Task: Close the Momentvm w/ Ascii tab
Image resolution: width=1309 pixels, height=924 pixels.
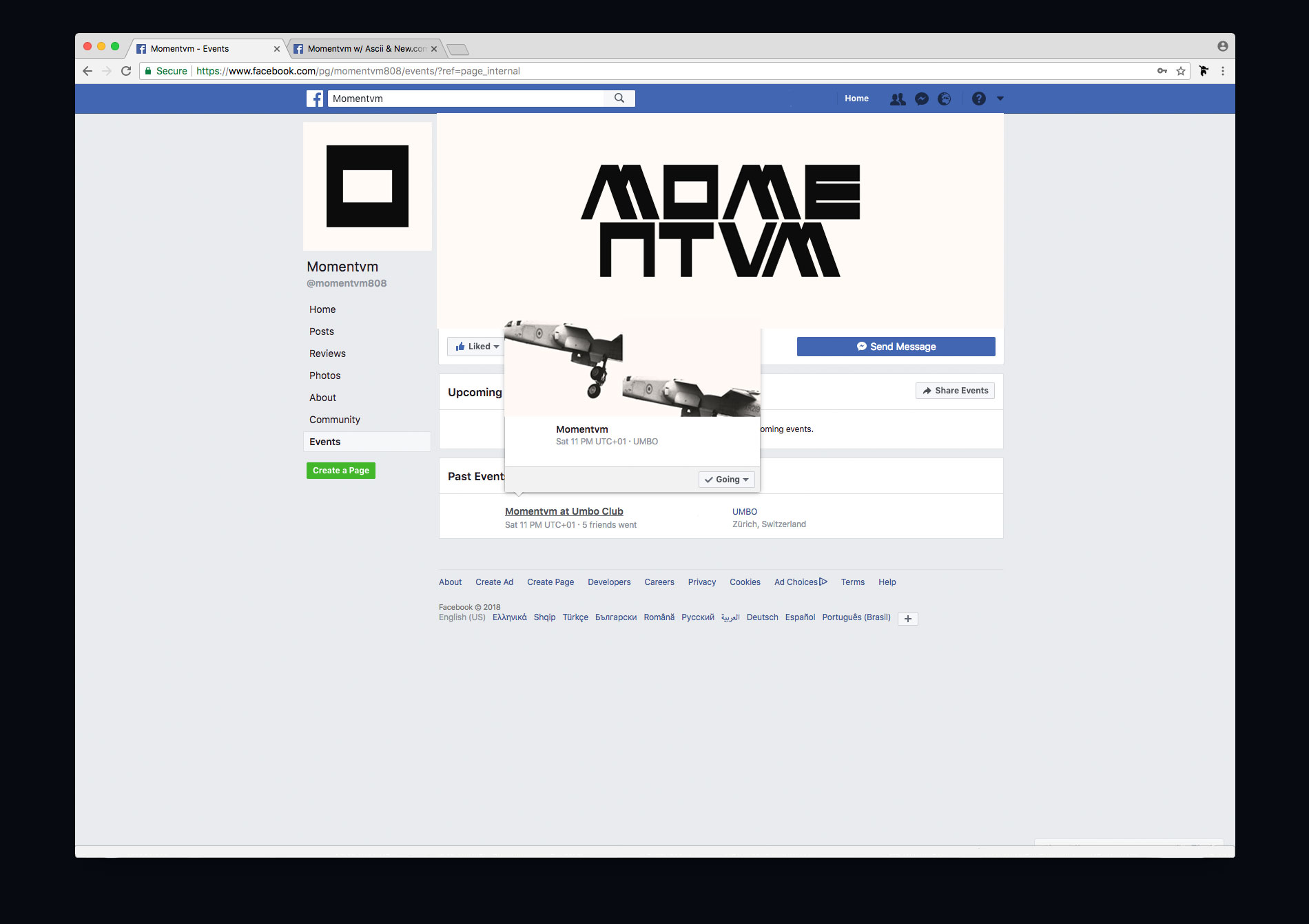Action: pyautogui.click(x=434, y=49)
